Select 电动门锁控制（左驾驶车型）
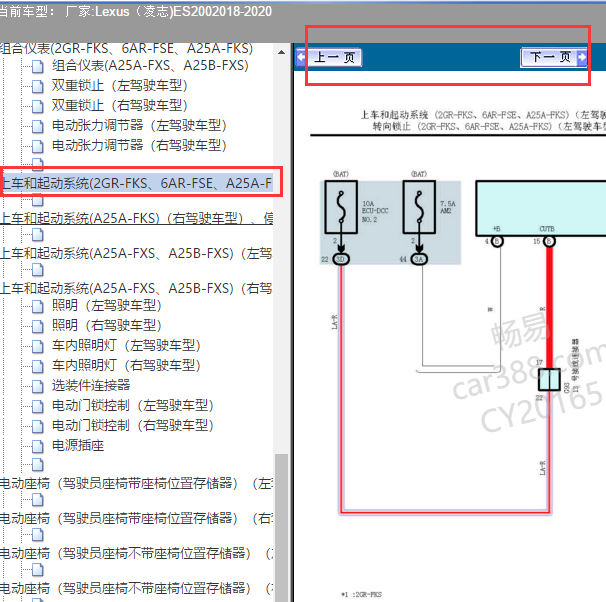The image size is (606, 602). click(133, 405)
